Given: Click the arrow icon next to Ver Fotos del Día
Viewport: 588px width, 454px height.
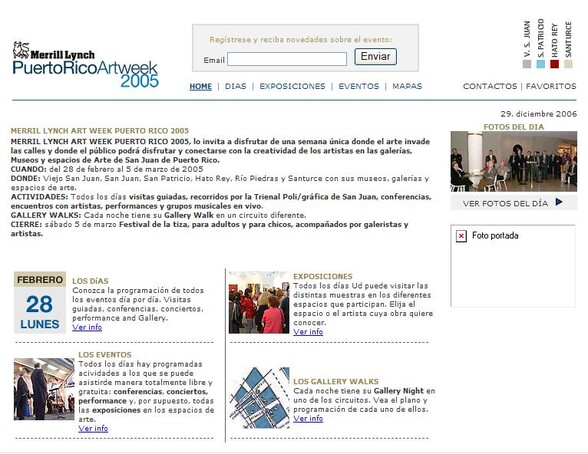Looking at the screenshot, I should [x=559, y=202].
